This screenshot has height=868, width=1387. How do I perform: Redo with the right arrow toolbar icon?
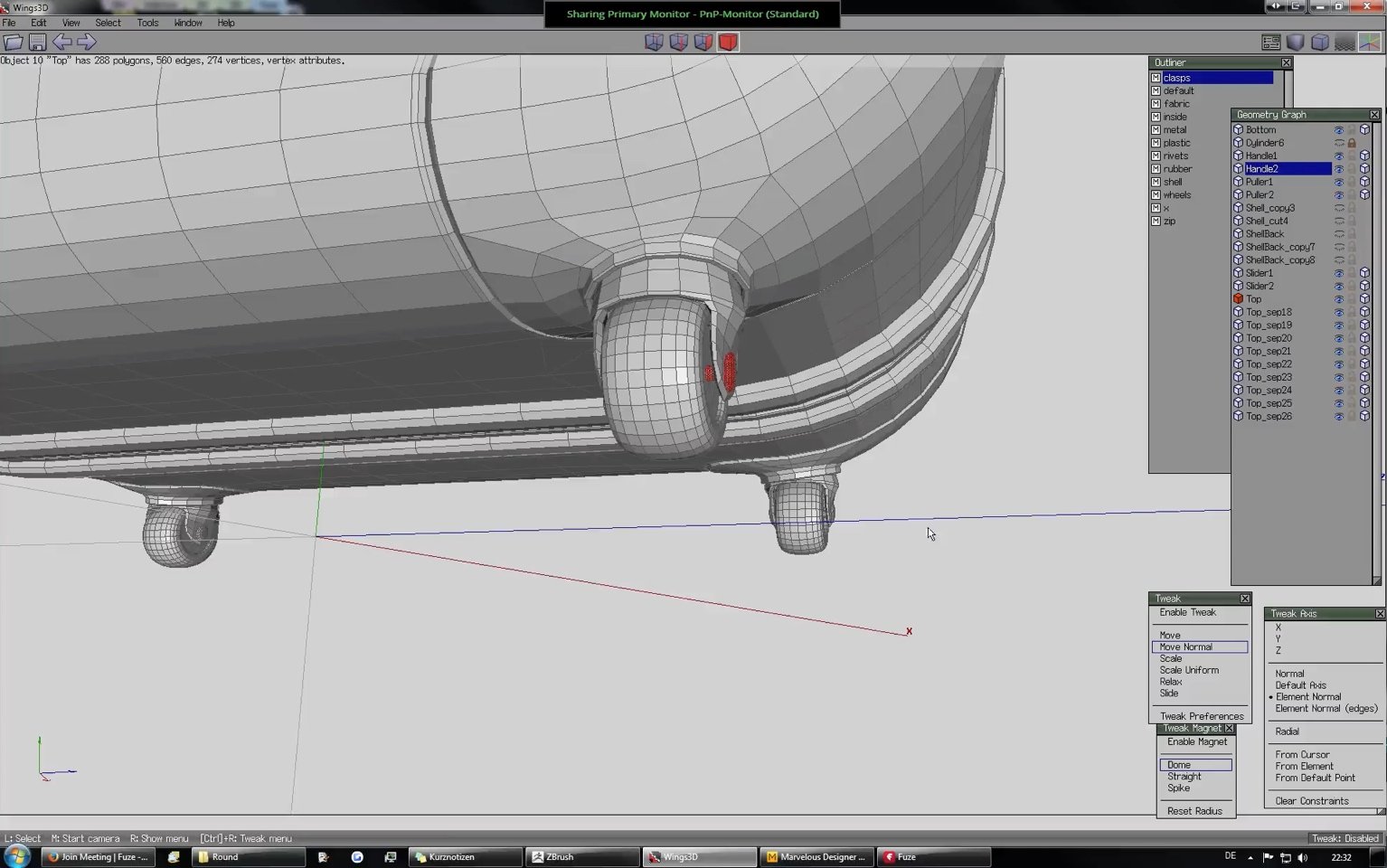pos(86,42)
